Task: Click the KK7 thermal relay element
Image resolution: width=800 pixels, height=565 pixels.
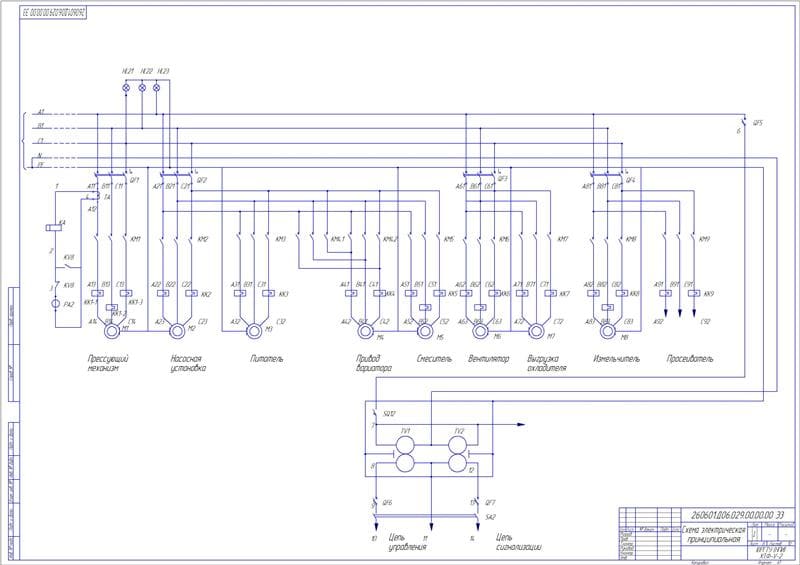Action: click(x=550, y=293)
